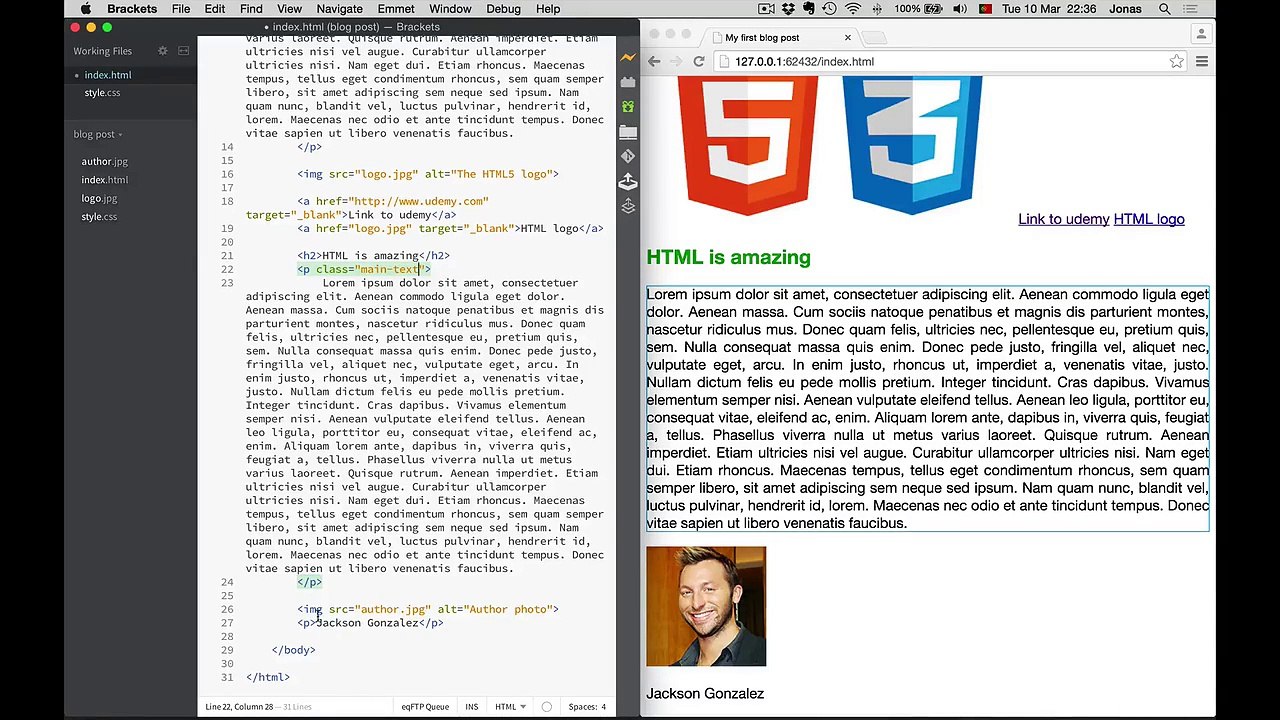Open the Emmet menu
This screenshot has height=720, width=1280.
pos(396,9)
